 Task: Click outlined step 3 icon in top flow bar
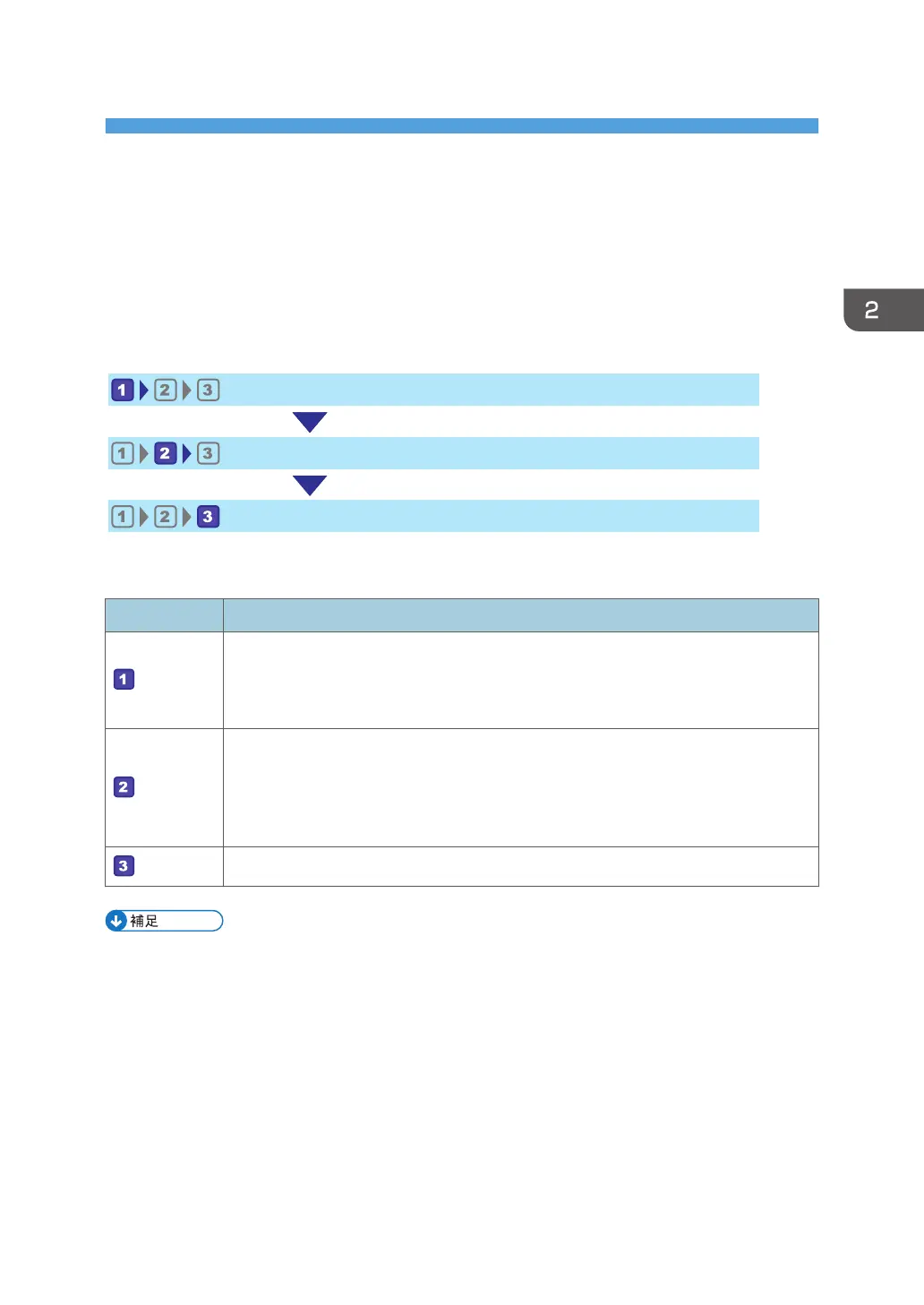click(208, 391)
